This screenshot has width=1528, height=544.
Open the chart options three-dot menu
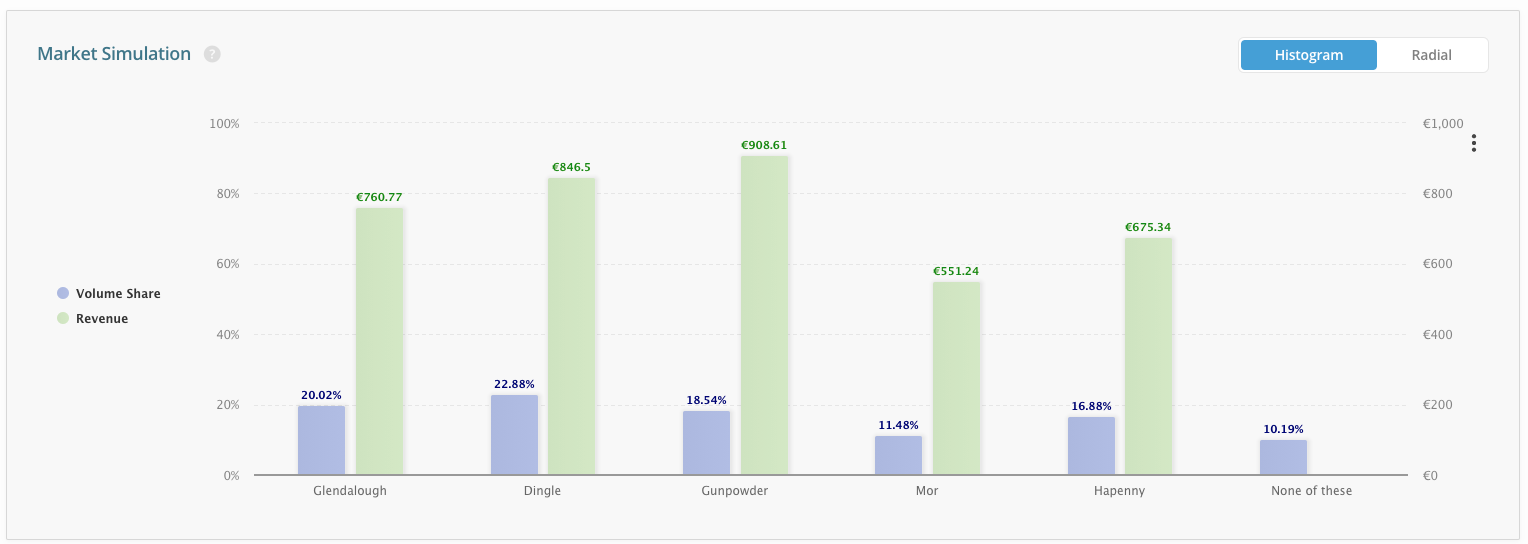[x=1473, y=144]
